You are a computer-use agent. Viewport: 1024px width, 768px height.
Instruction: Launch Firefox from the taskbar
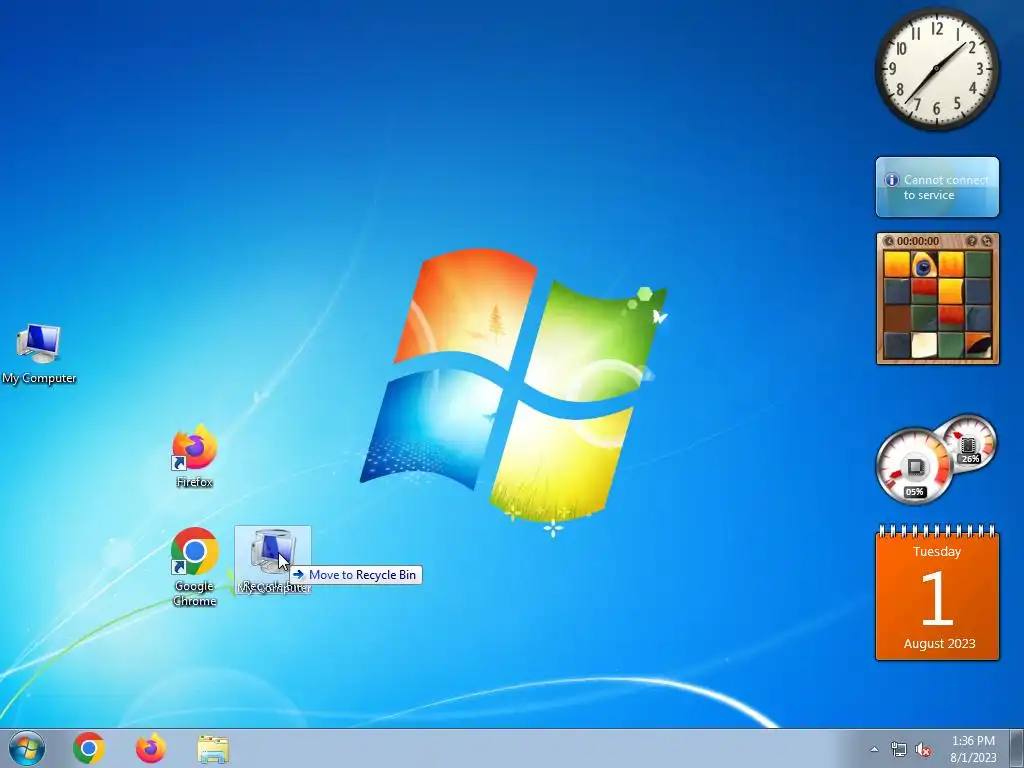(x=151, y=748)
